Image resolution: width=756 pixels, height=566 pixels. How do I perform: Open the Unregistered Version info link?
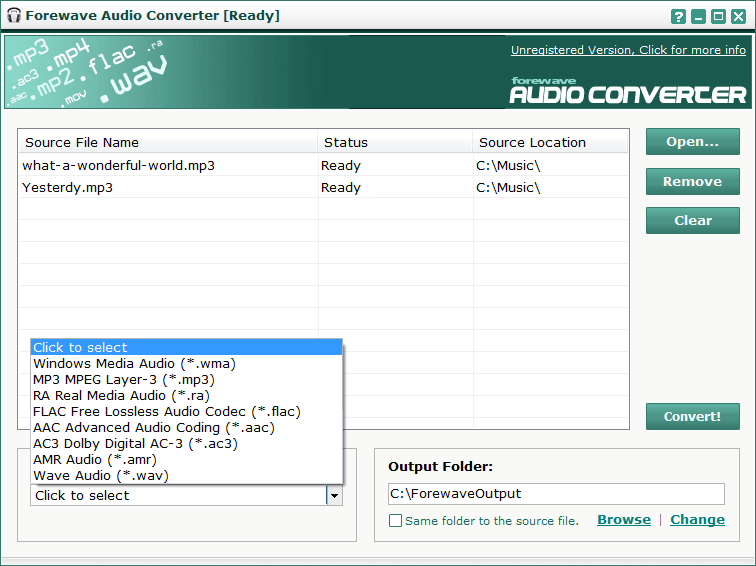(628, 50)
